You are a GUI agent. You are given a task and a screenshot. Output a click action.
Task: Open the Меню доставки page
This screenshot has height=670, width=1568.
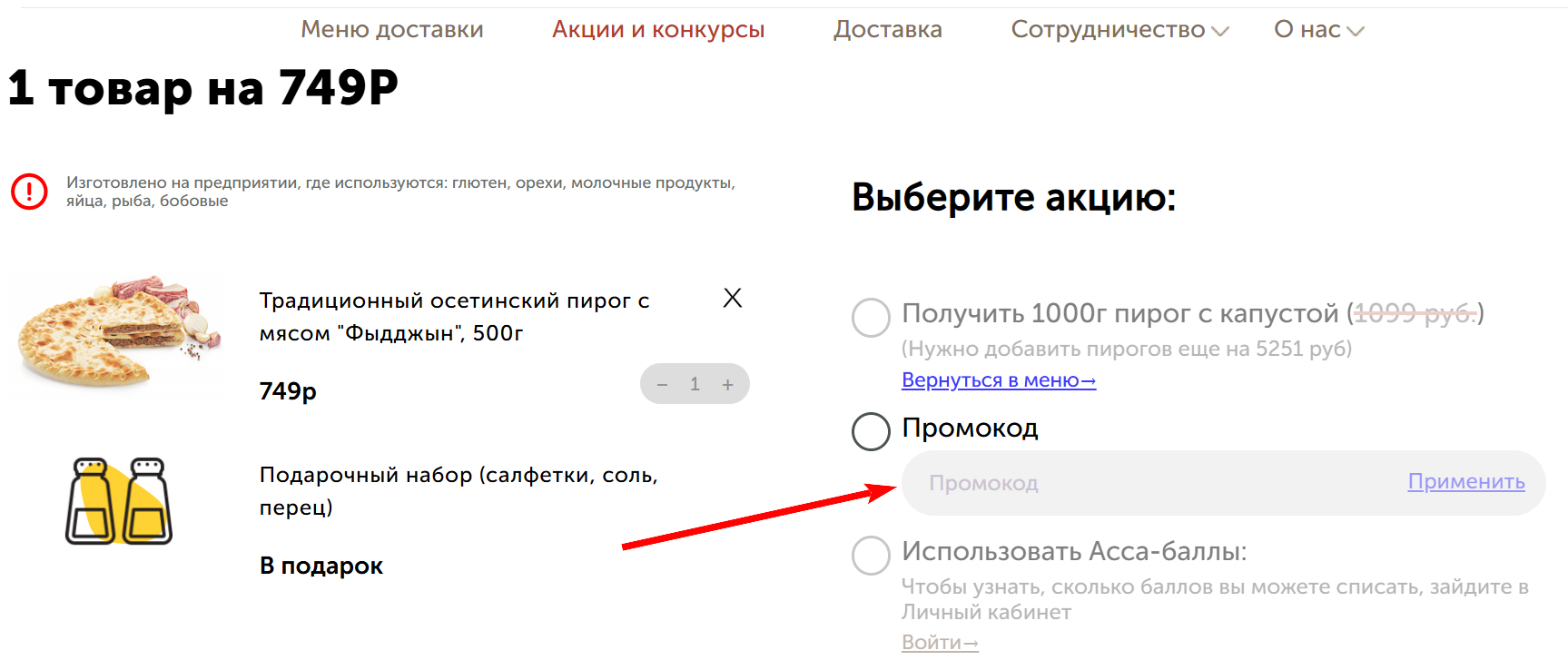392,29
